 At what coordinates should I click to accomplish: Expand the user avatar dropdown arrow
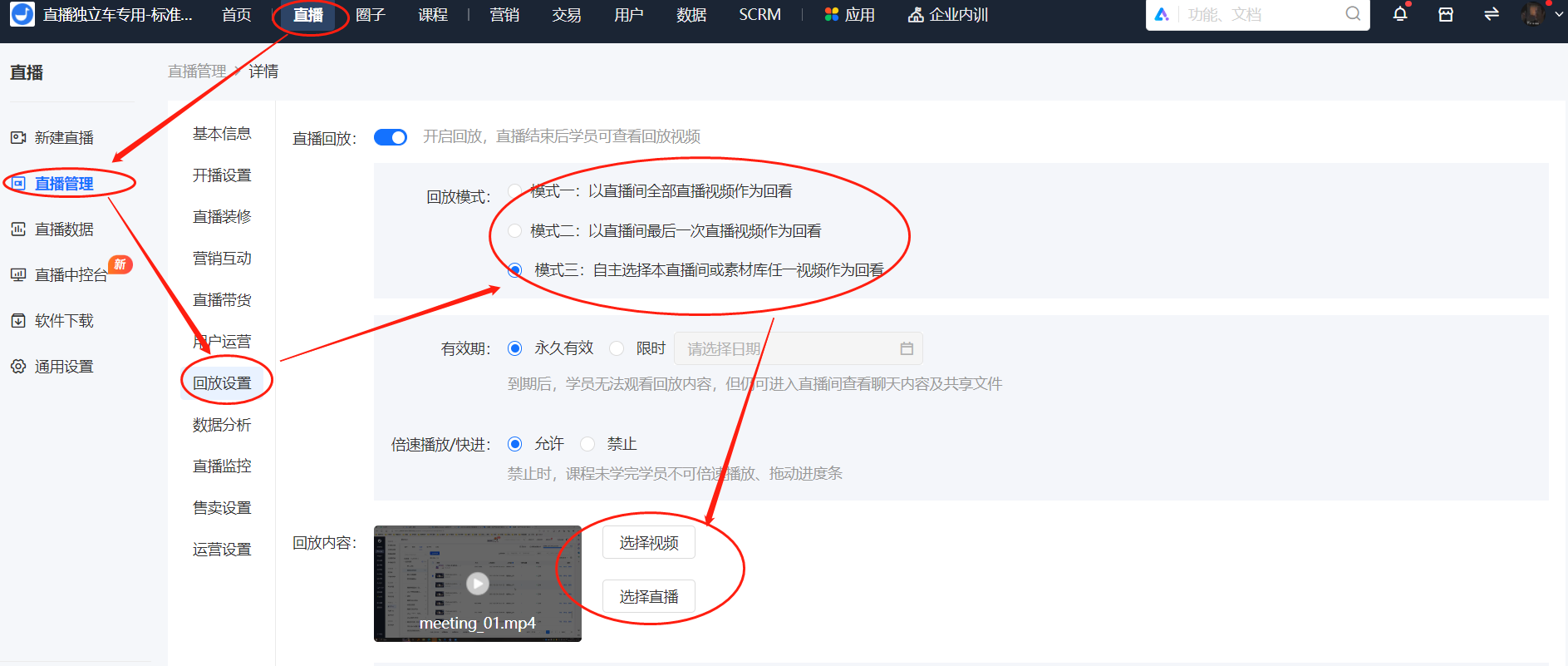pyautogui.click(x=1559, y=14)
